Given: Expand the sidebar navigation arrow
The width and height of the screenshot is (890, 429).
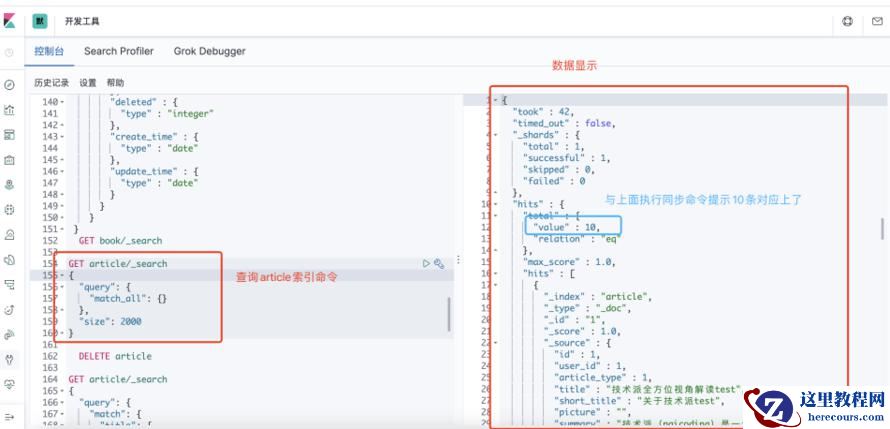Looking at the screenshot, I should pos(9,417).
